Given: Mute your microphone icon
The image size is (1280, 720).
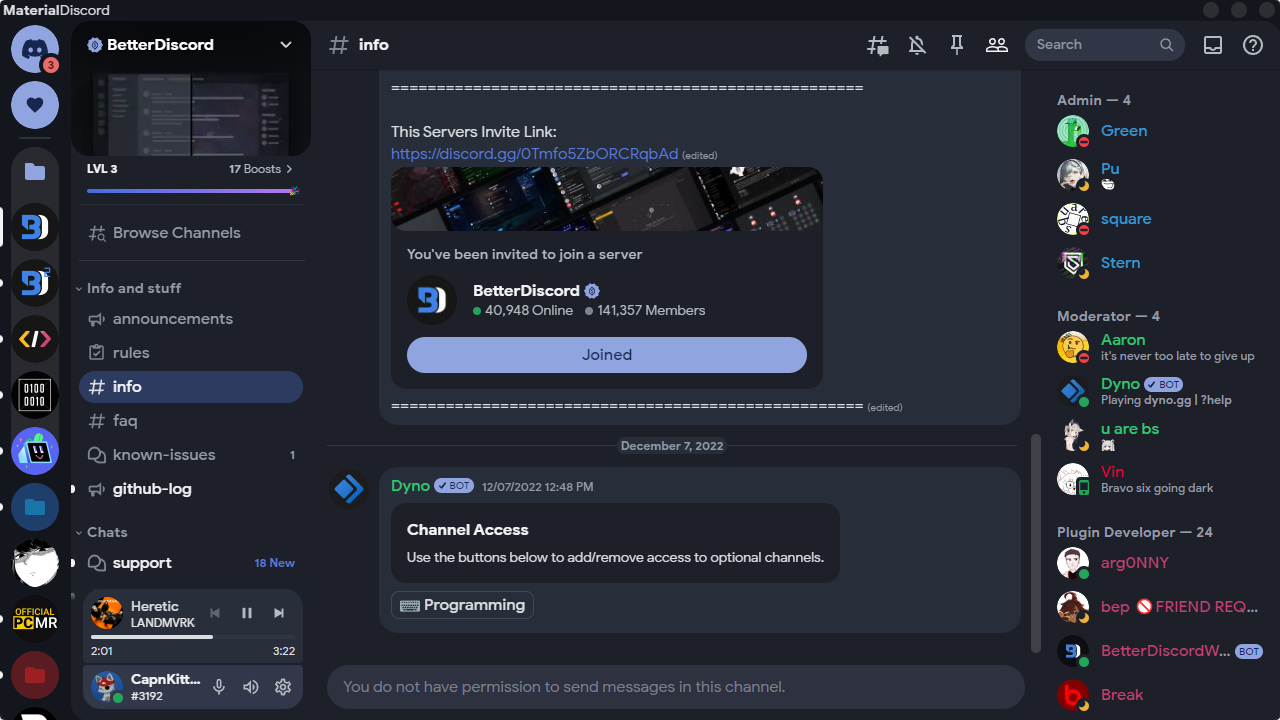Looking at the screenshot, I should 218,687.
